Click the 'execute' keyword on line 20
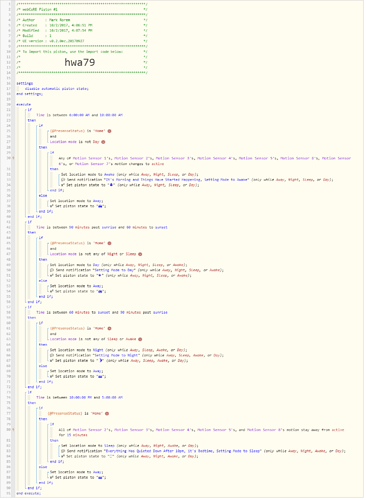The height and width of the screenshot is (500, 366). [23, 105]
